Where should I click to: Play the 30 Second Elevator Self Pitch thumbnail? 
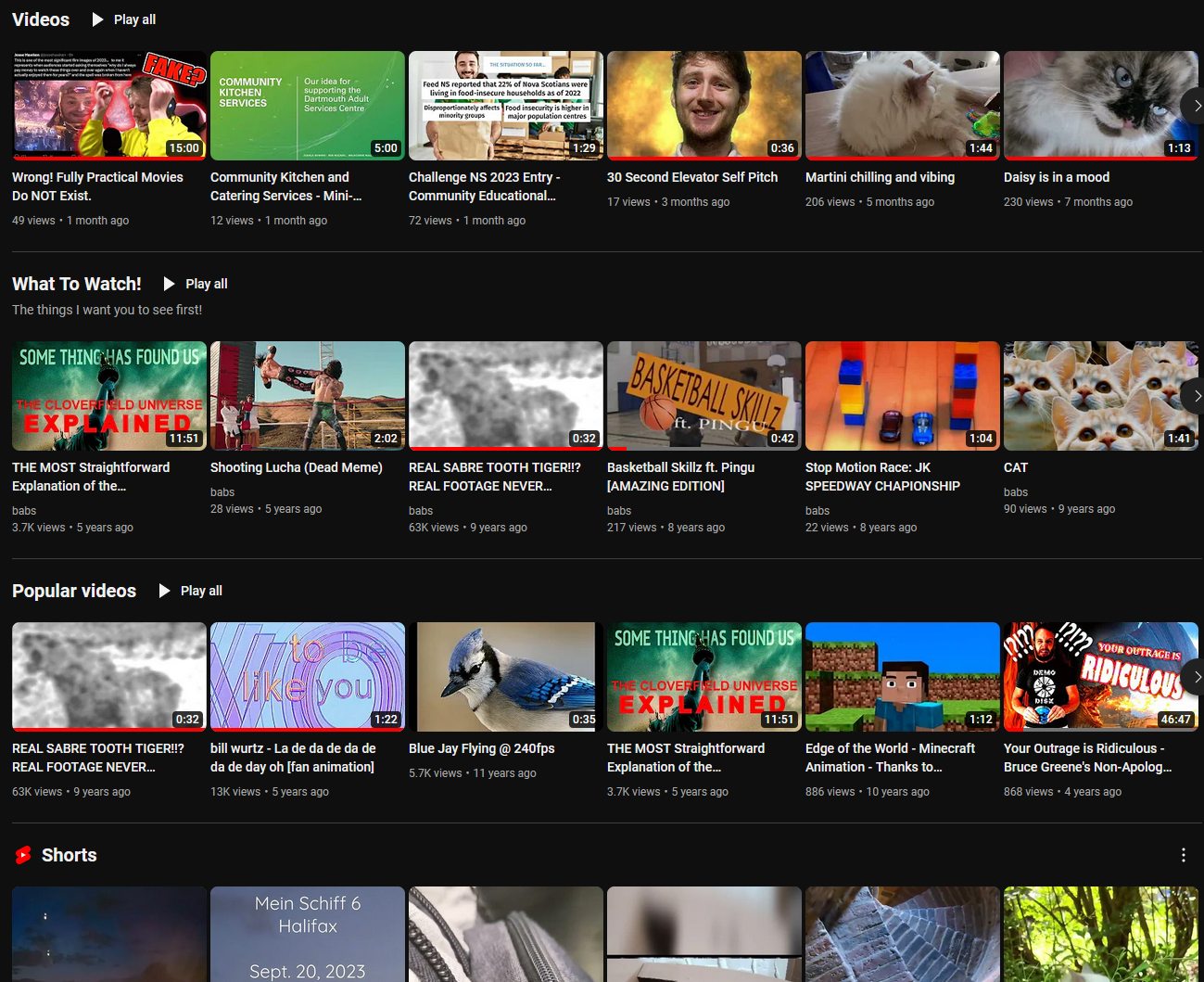click(704, 106)
